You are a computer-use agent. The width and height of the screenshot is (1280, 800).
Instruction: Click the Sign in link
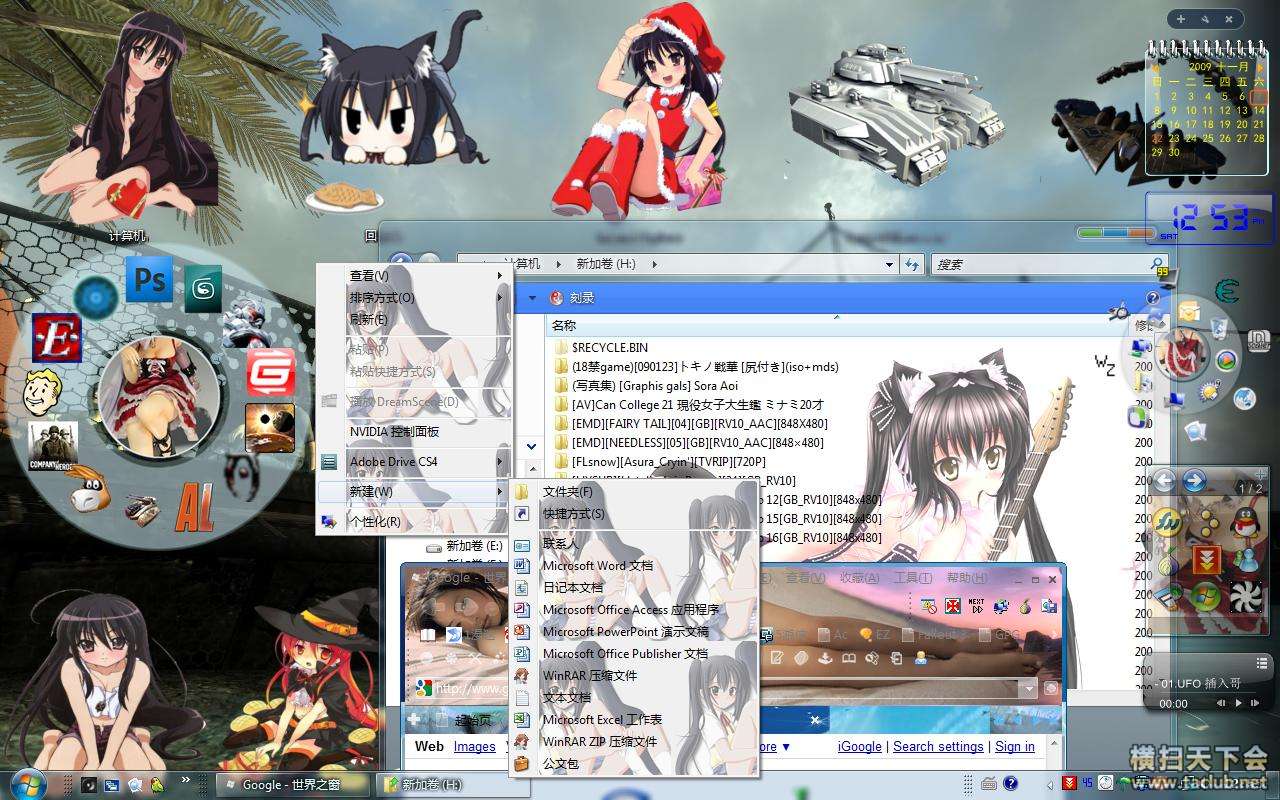[x=1015, y=746]
